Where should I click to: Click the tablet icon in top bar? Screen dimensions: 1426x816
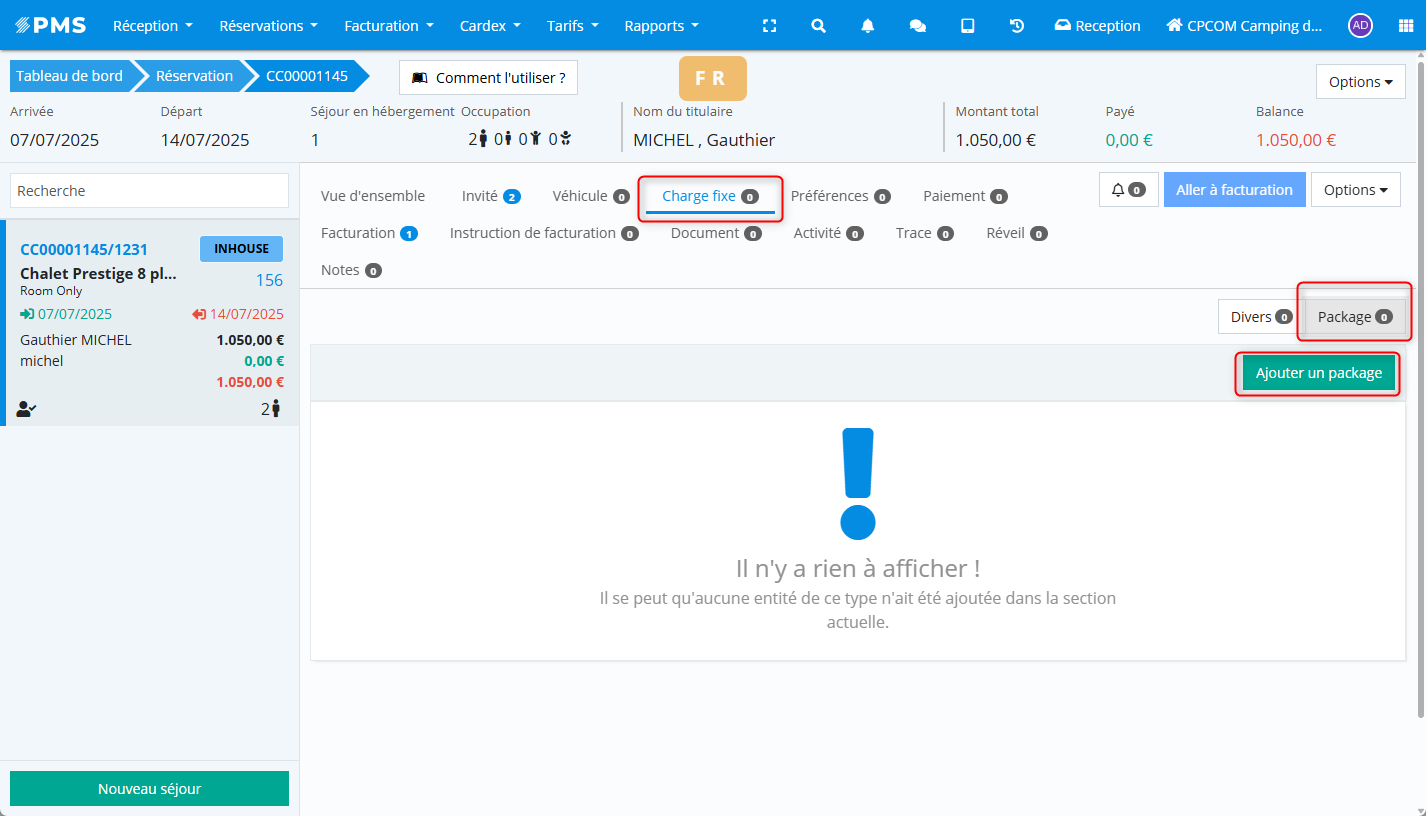(967, 26)
